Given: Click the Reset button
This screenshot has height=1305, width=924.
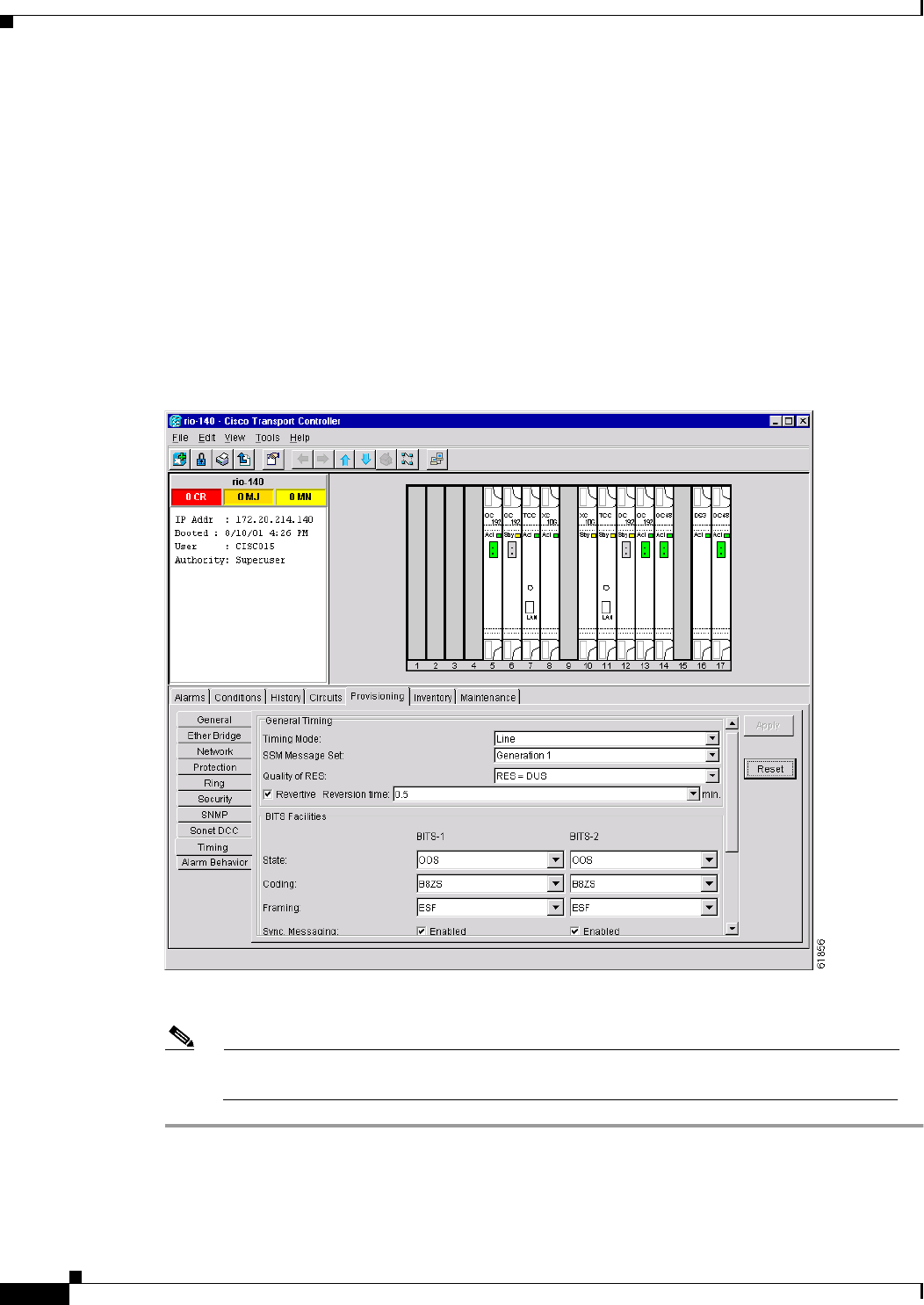Looking at the screenshot, I should click(770, 769).
